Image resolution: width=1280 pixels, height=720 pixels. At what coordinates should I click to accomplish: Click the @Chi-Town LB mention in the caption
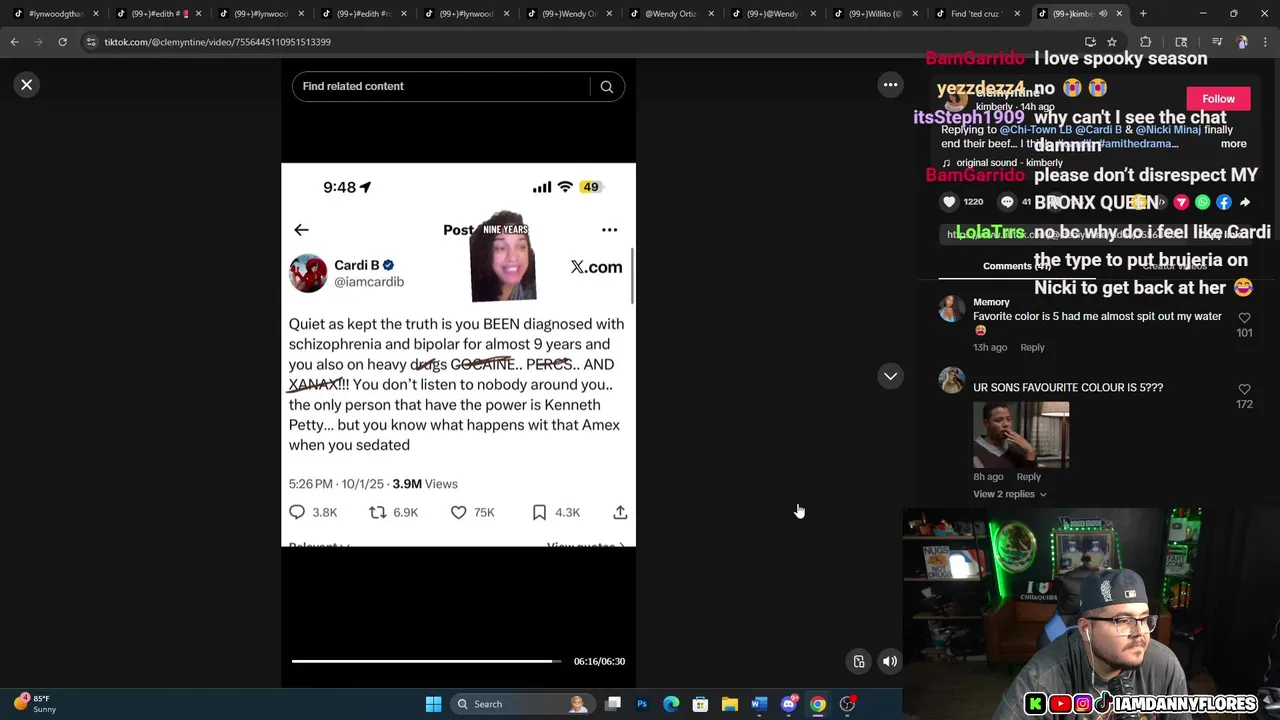1035,130
